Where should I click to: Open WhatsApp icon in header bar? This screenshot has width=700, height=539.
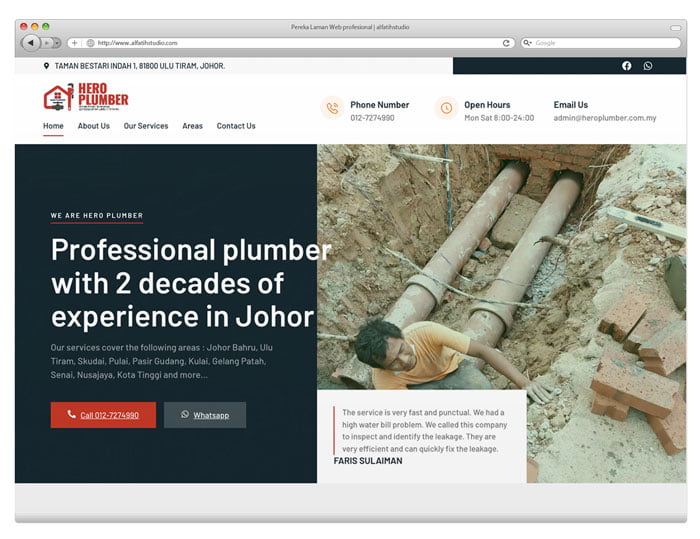click(x=648, y=66)
